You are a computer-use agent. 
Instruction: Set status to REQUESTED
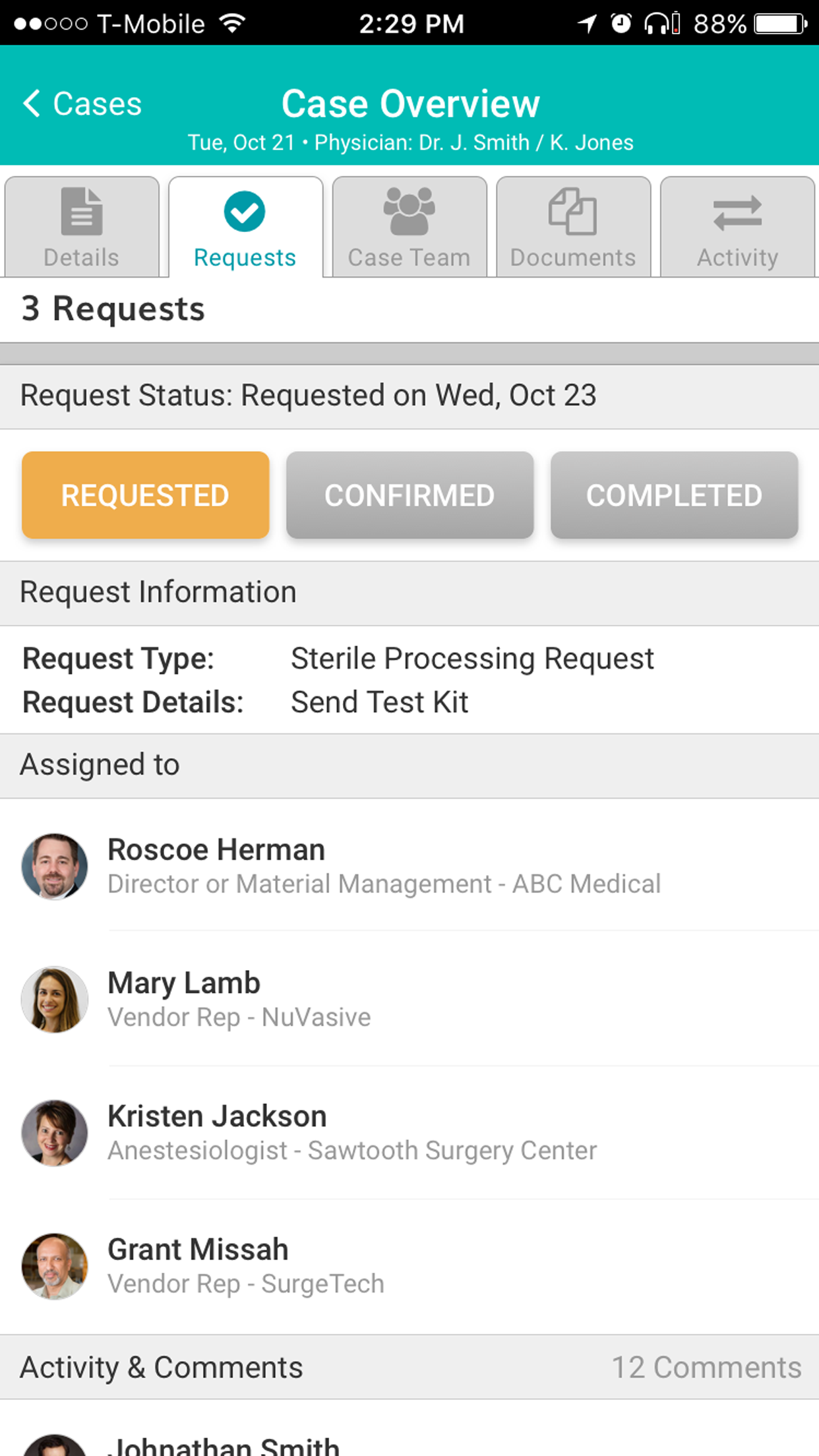tap(145, 495)
